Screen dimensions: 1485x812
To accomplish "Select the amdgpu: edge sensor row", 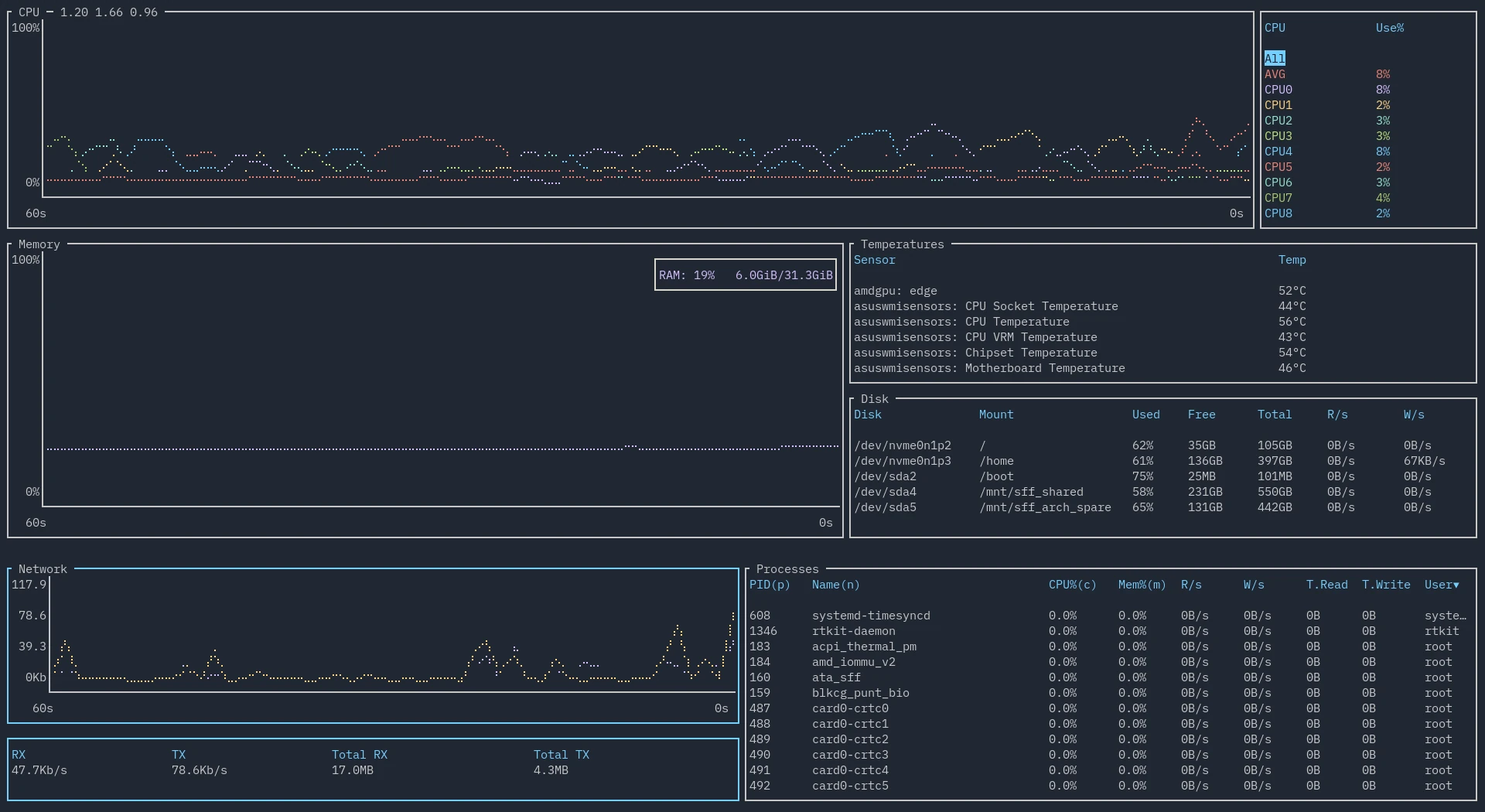I will [x=895, y=291].
